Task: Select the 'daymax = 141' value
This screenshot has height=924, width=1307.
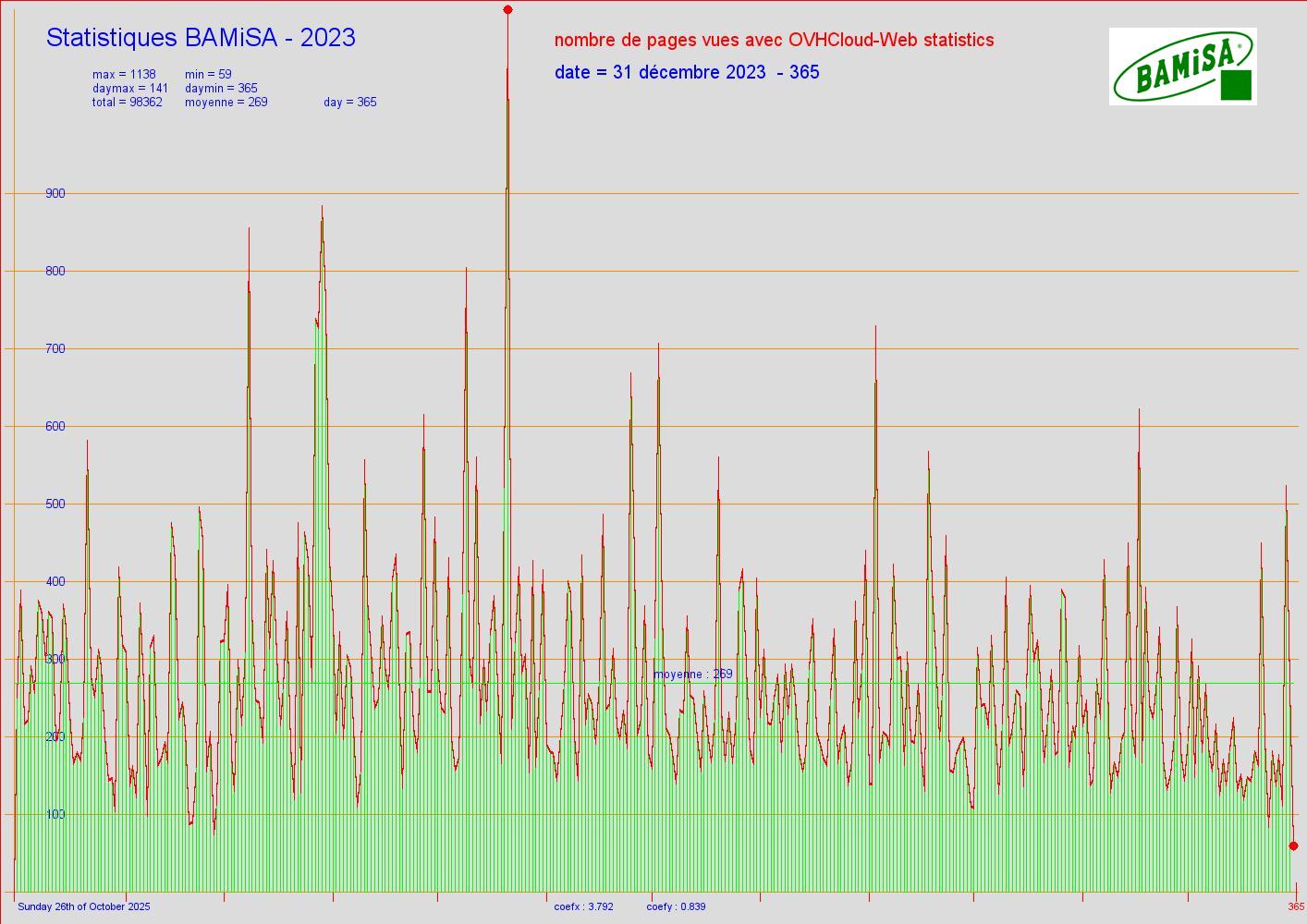Action: tap(129, 89)
